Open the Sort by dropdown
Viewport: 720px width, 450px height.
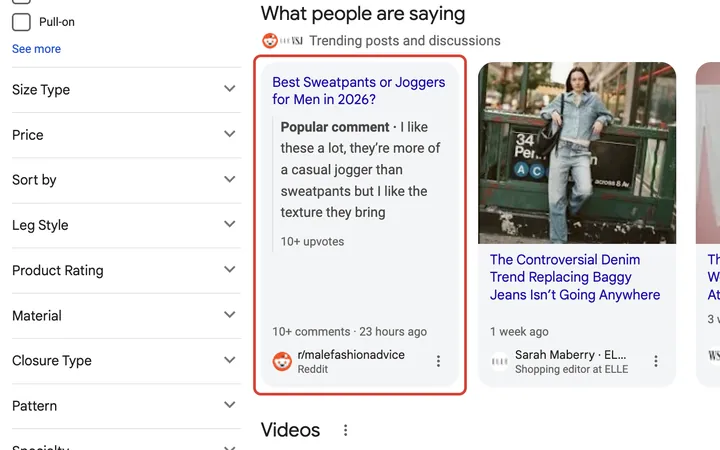126,180
